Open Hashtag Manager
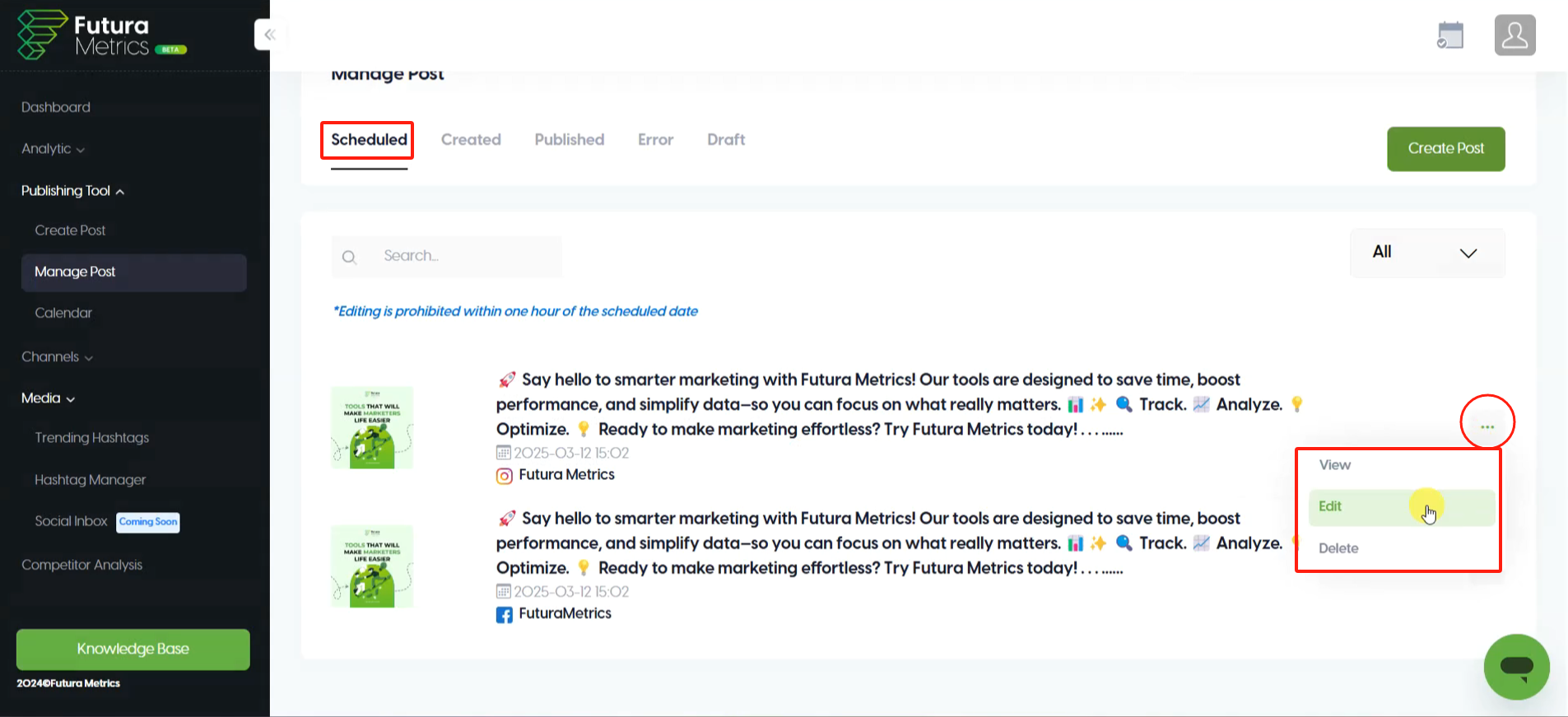1568x717 pixels. click(x=91, y=480)
